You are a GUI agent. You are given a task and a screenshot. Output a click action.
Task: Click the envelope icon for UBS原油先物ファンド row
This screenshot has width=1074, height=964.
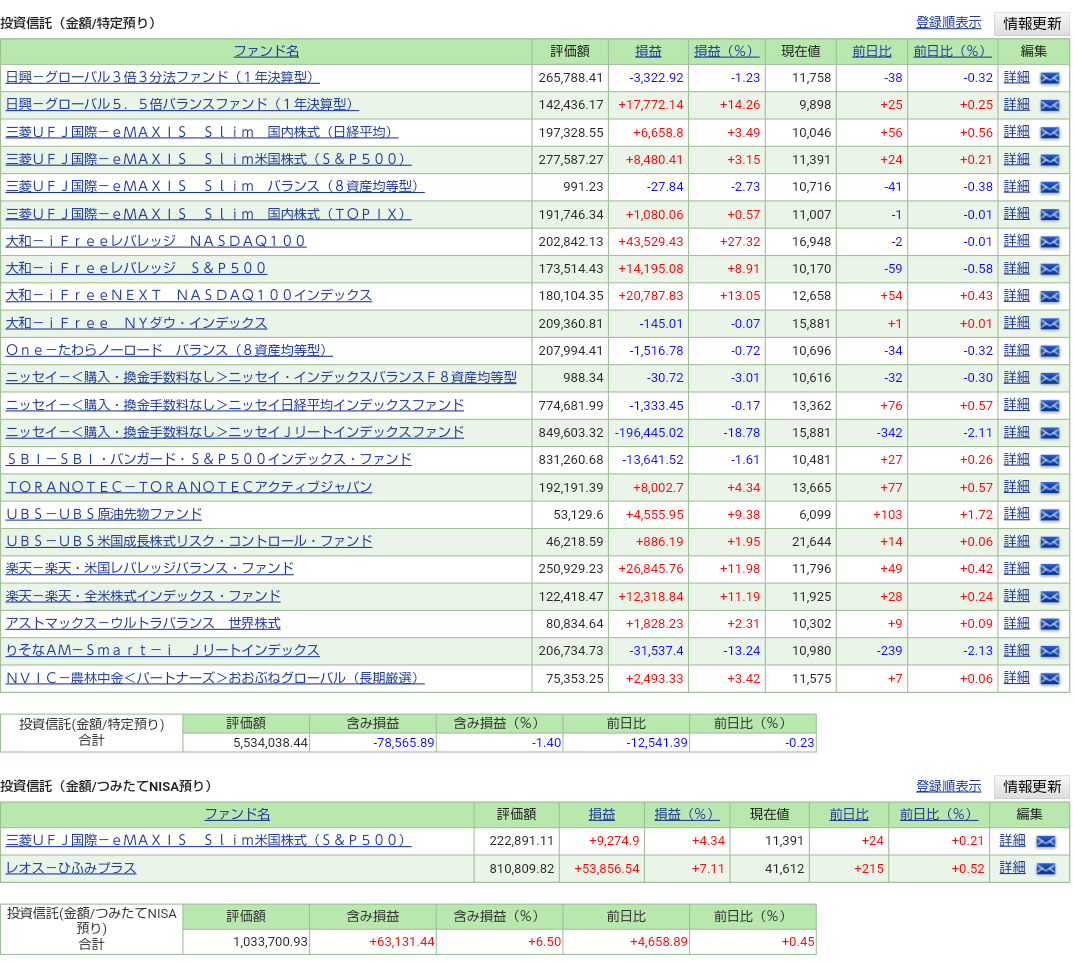point(1049,515)
